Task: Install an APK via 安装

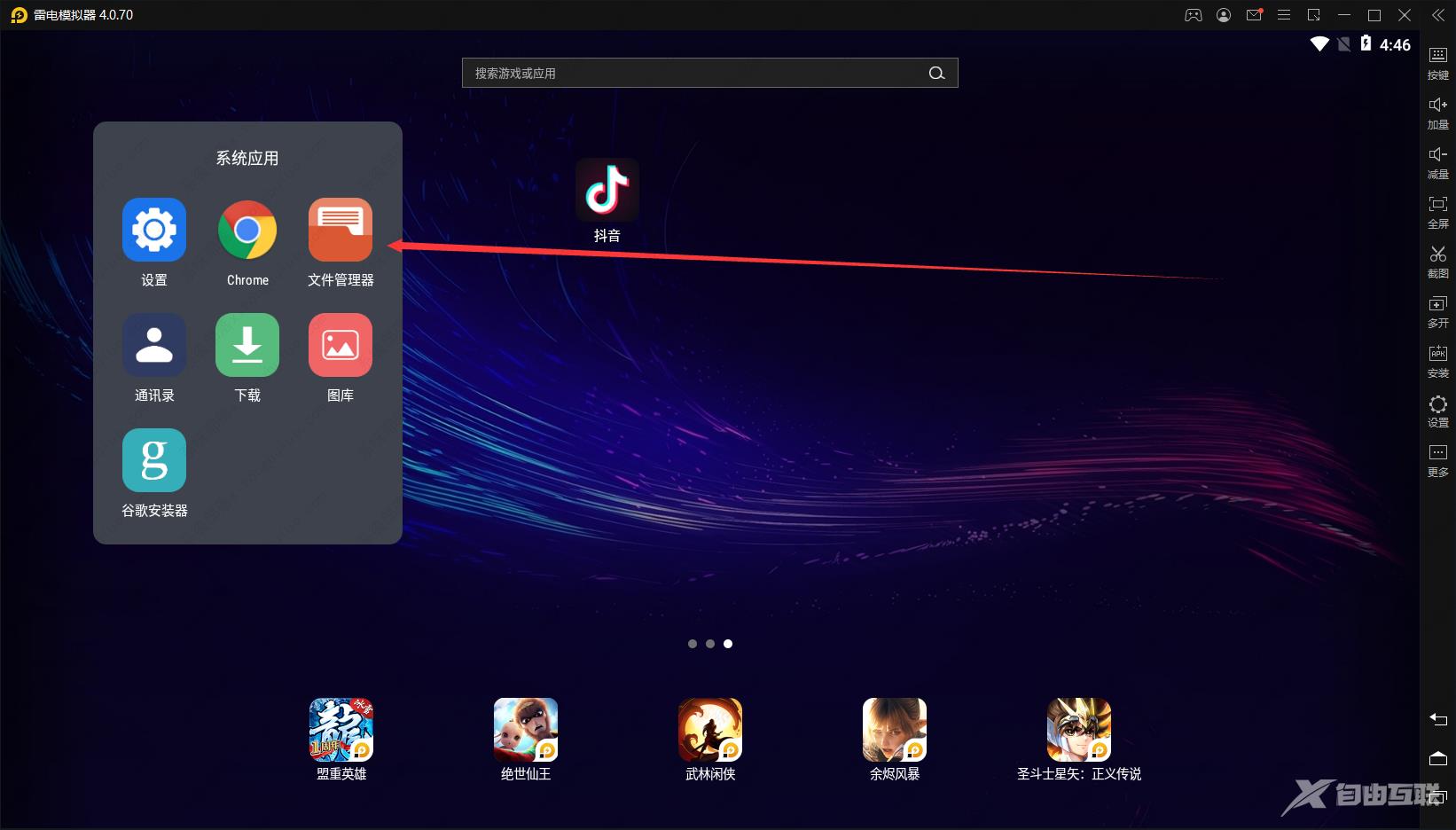Action: pos(1438,361)
